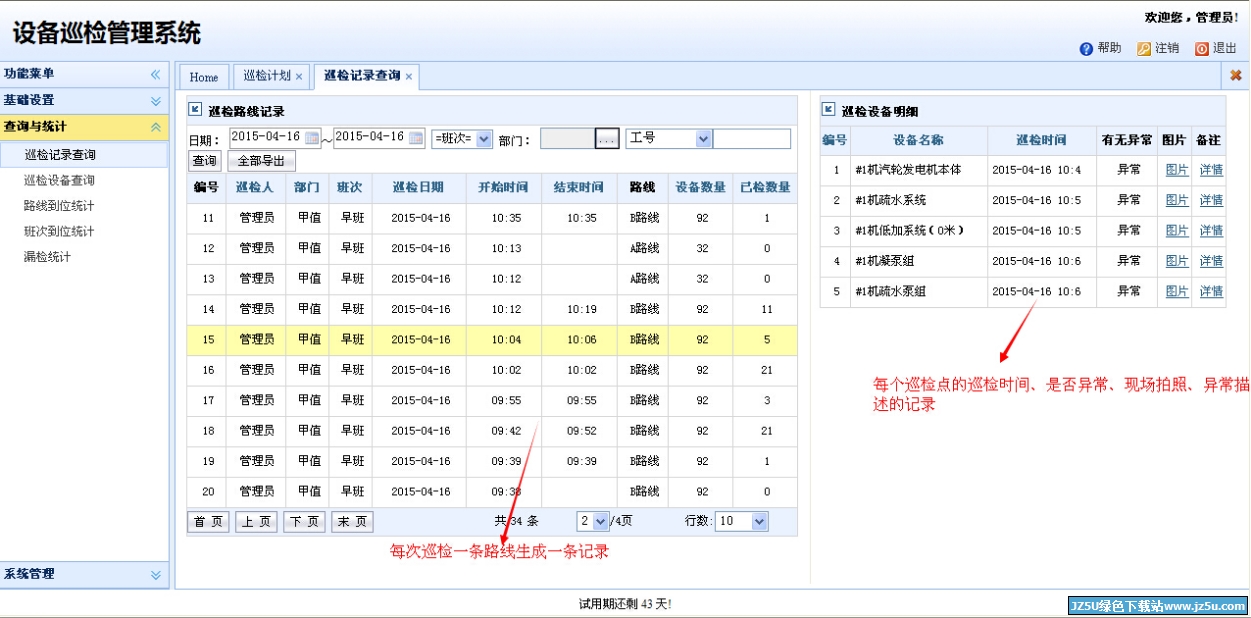Open 详情 link for #1机低加系统
The height and width of the screenshot is (618, 1251).
click(1211, 231)
